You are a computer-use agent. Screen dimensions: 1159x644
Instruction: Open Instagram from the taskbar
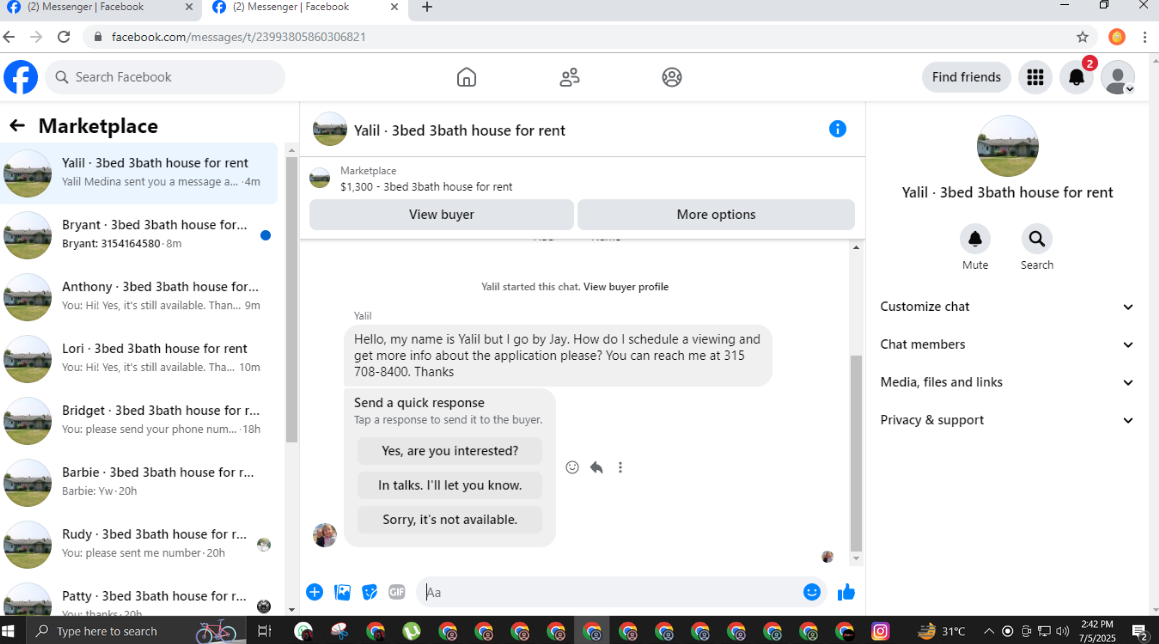(880, 631)
